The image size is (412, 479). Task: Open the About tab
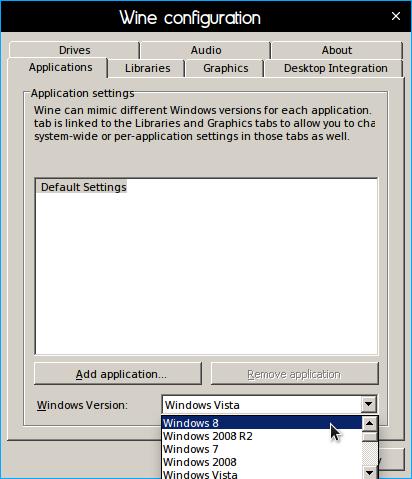tap(337, 50)
